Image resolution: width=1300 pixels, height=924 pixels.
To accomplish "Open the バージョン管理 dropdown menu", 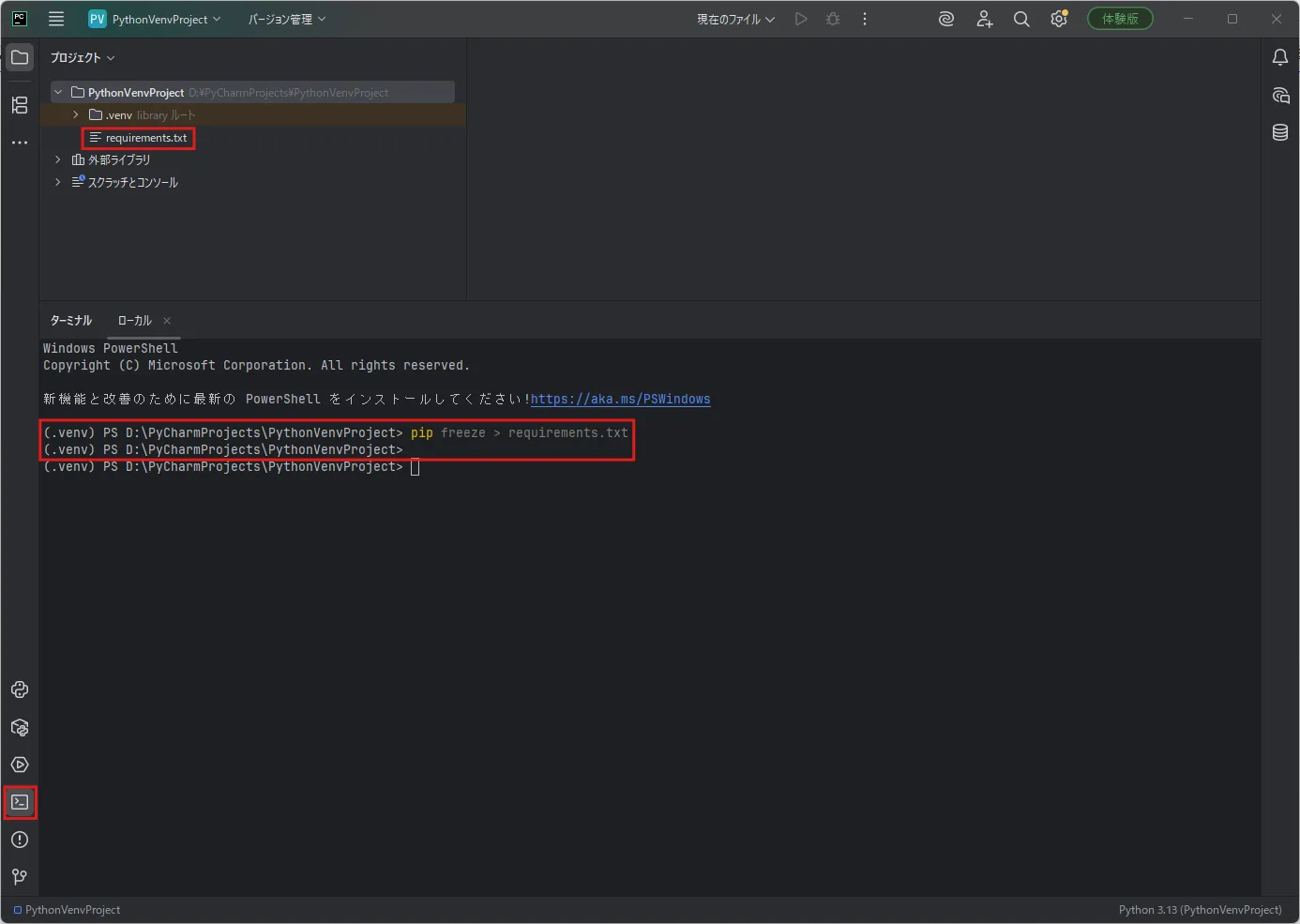I will (x=287, y=19).
